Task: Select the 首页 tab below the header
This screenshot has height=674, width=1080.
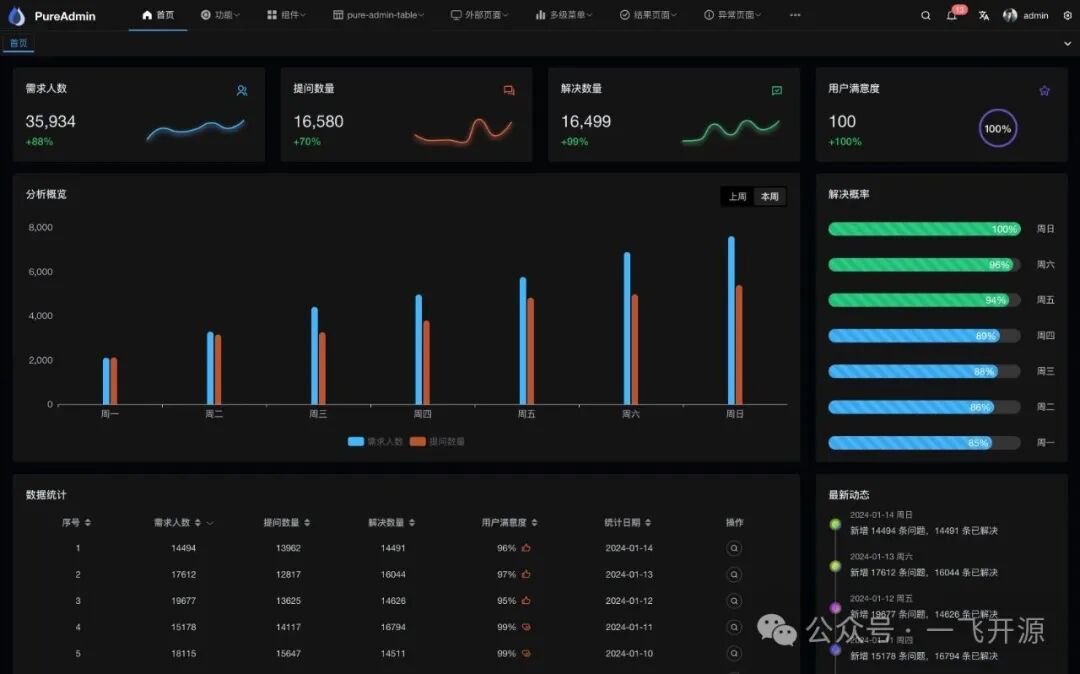Action: coord(19,44)
